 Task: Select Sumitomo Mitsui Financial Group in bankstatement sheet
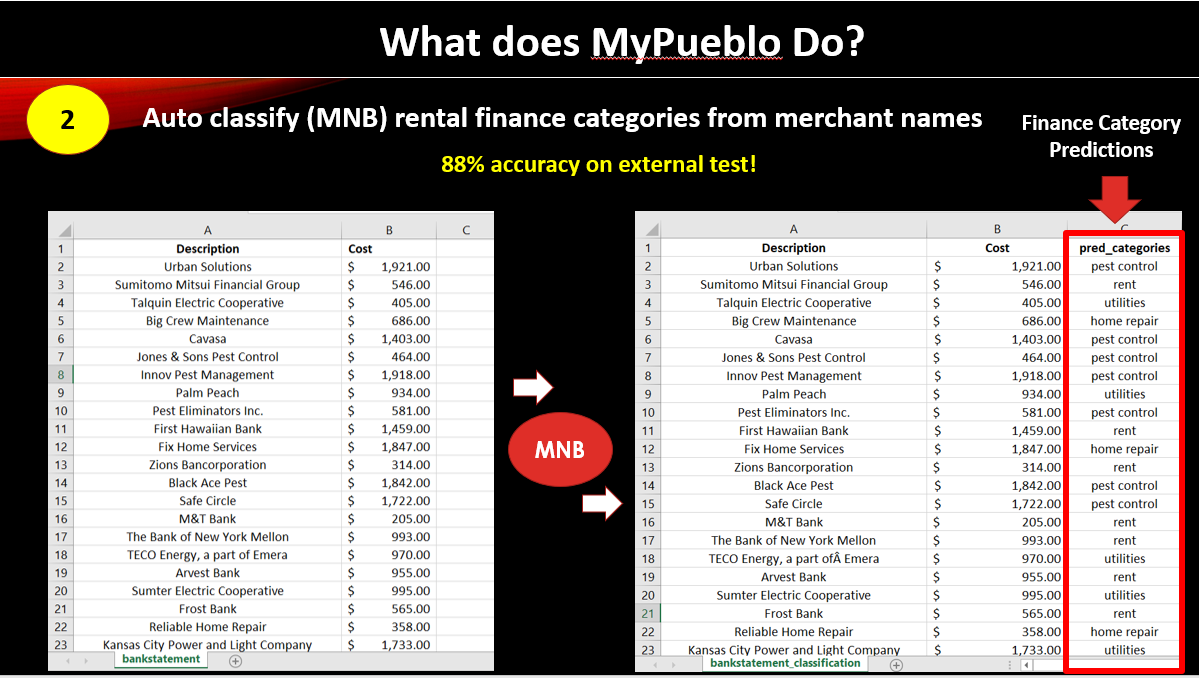207,284
